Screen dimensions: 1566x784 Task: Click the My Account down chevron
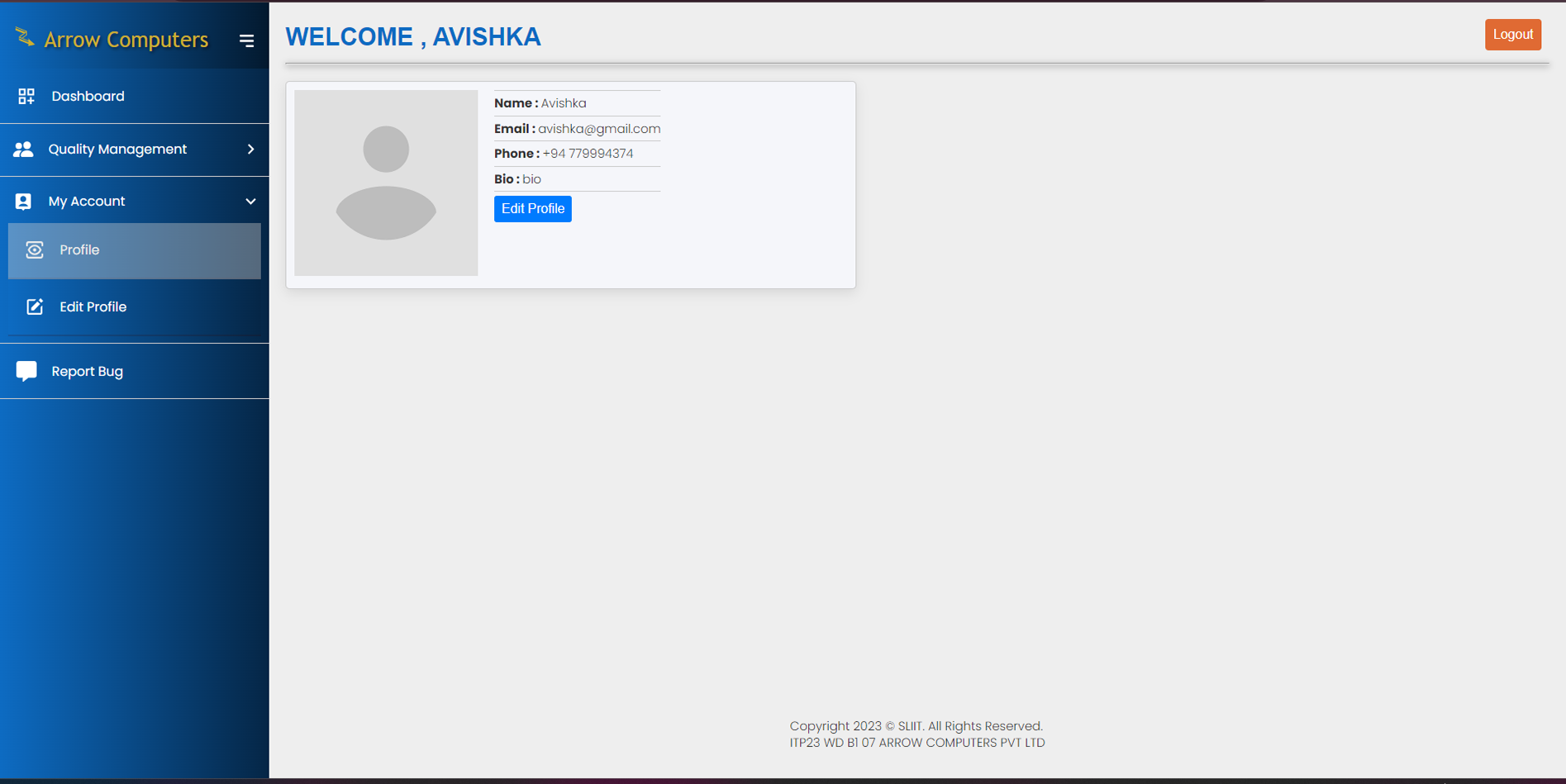click(250, 201)
